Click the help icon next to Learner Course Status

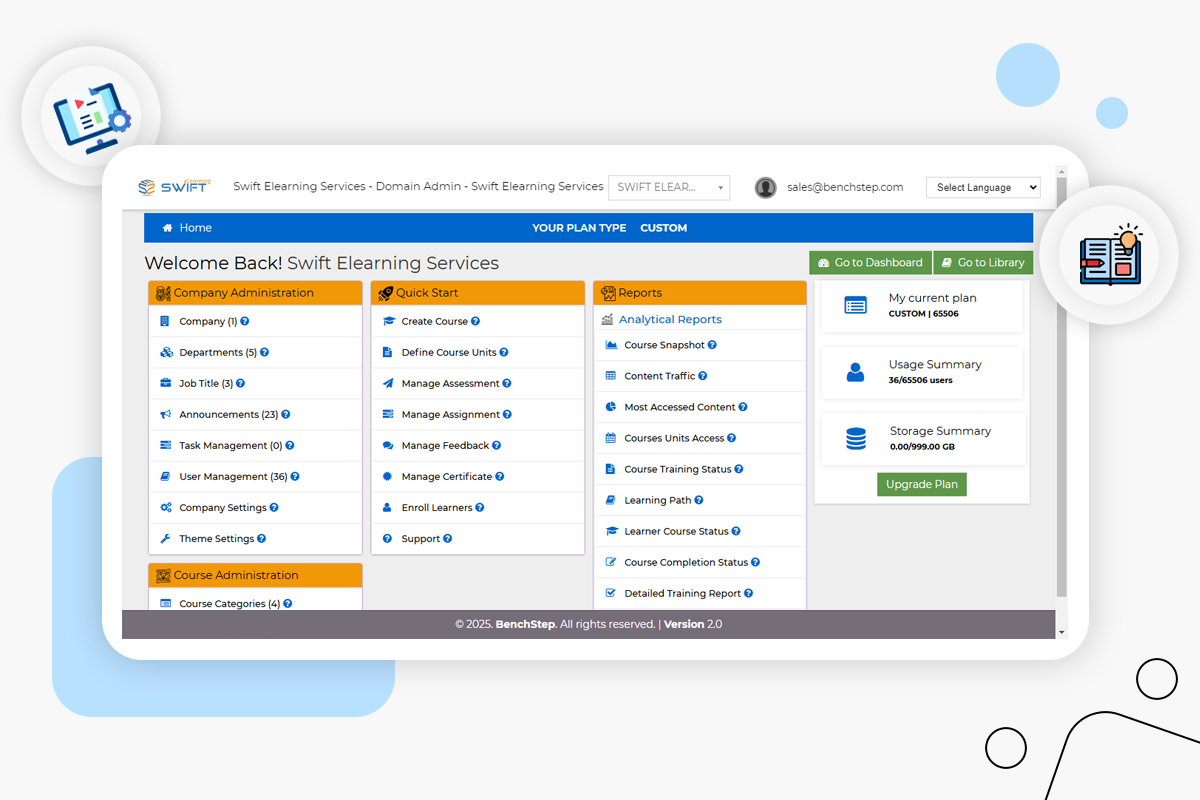tap(736, 532)
